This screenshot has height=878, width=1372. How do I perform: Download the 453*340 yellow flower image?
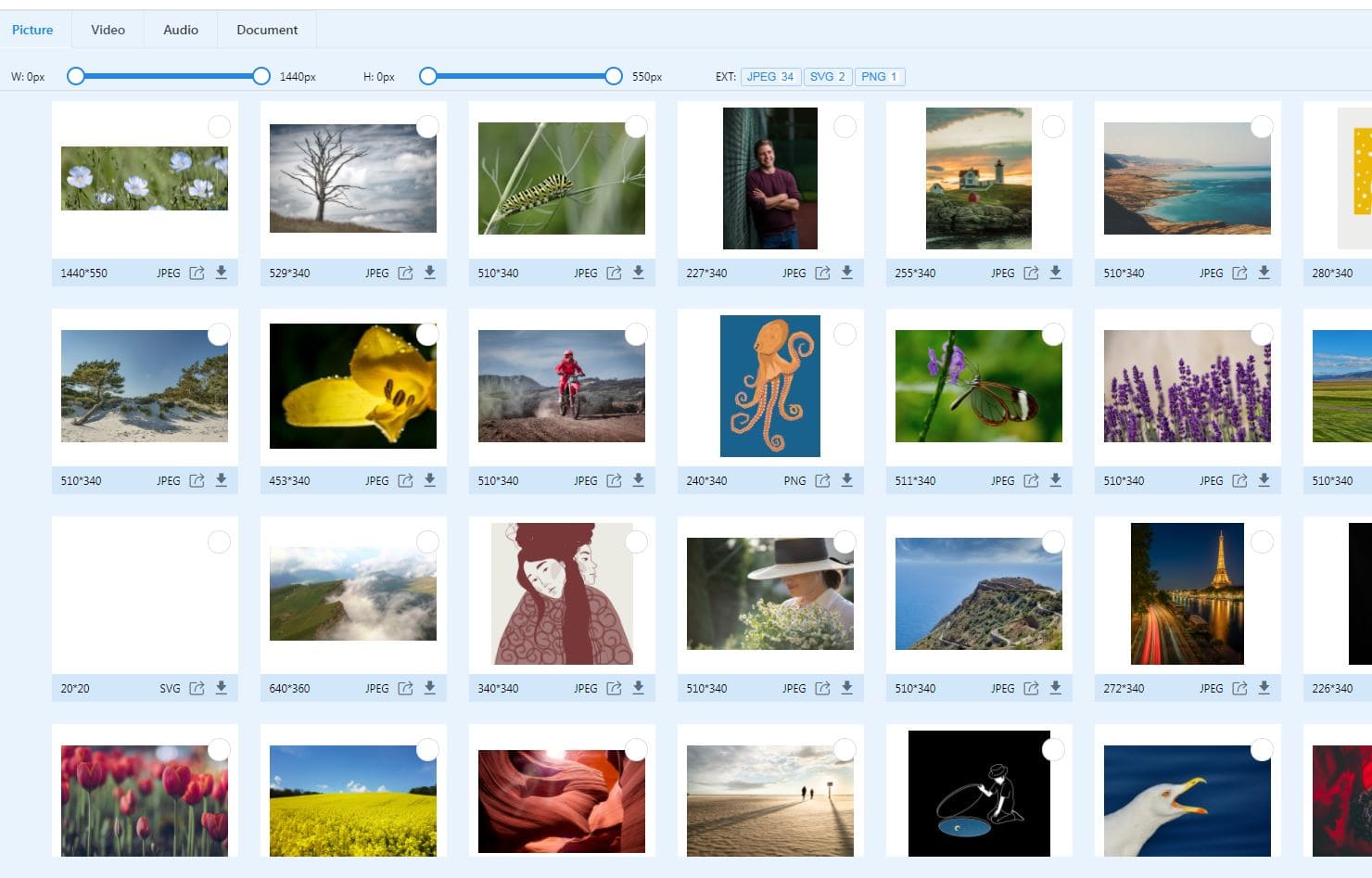click(430, 480)
